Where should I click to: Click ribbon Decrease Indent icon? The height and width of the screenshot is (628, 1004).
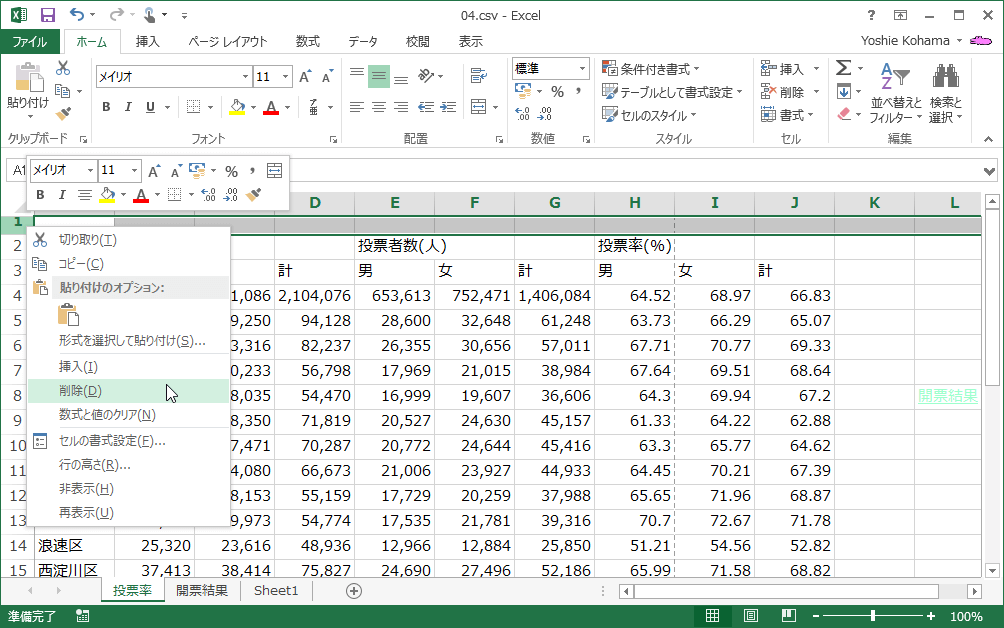[426, 107]
